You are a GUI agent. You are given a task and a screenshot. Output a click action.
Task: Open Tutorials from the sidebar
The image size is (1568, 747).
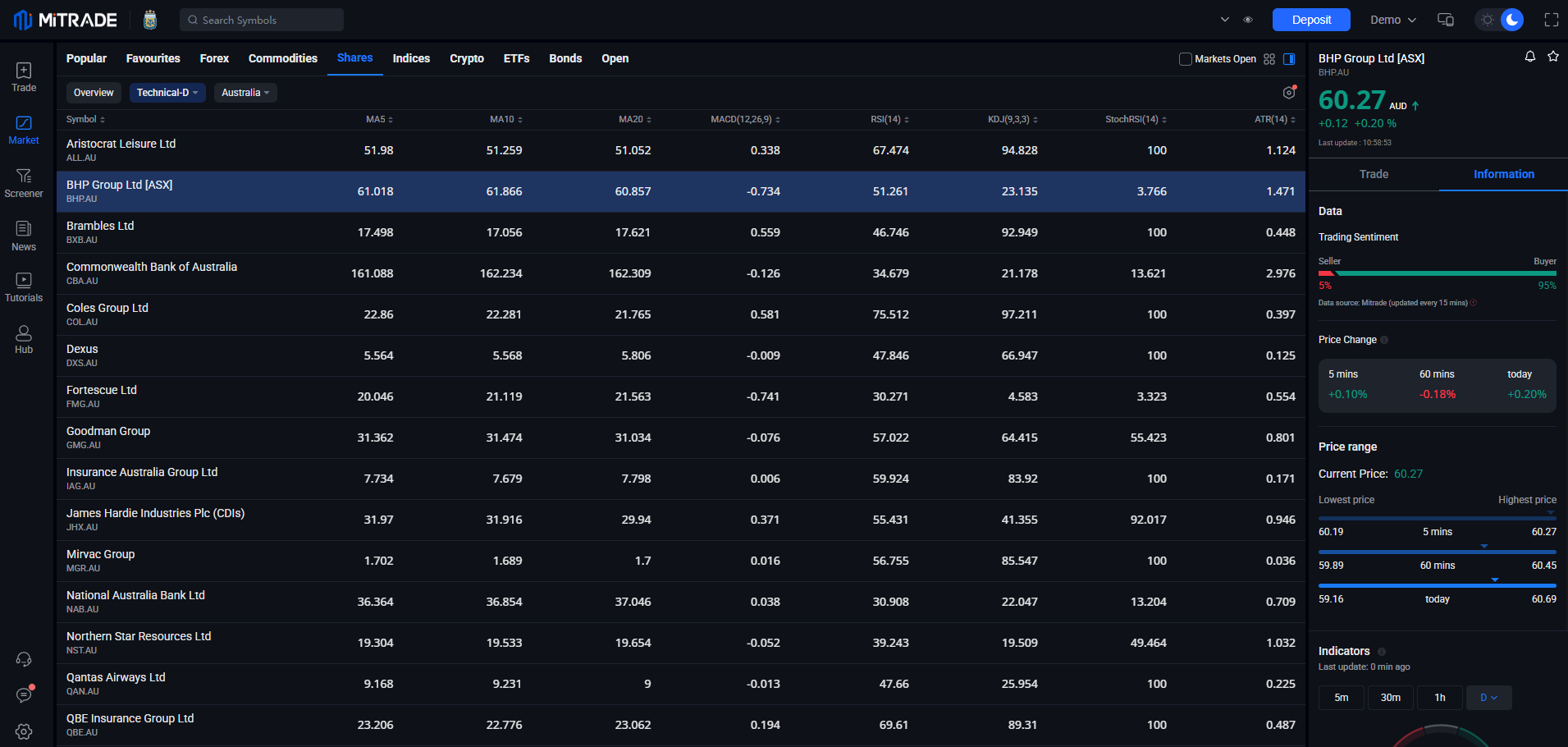[x=24, y=288]
